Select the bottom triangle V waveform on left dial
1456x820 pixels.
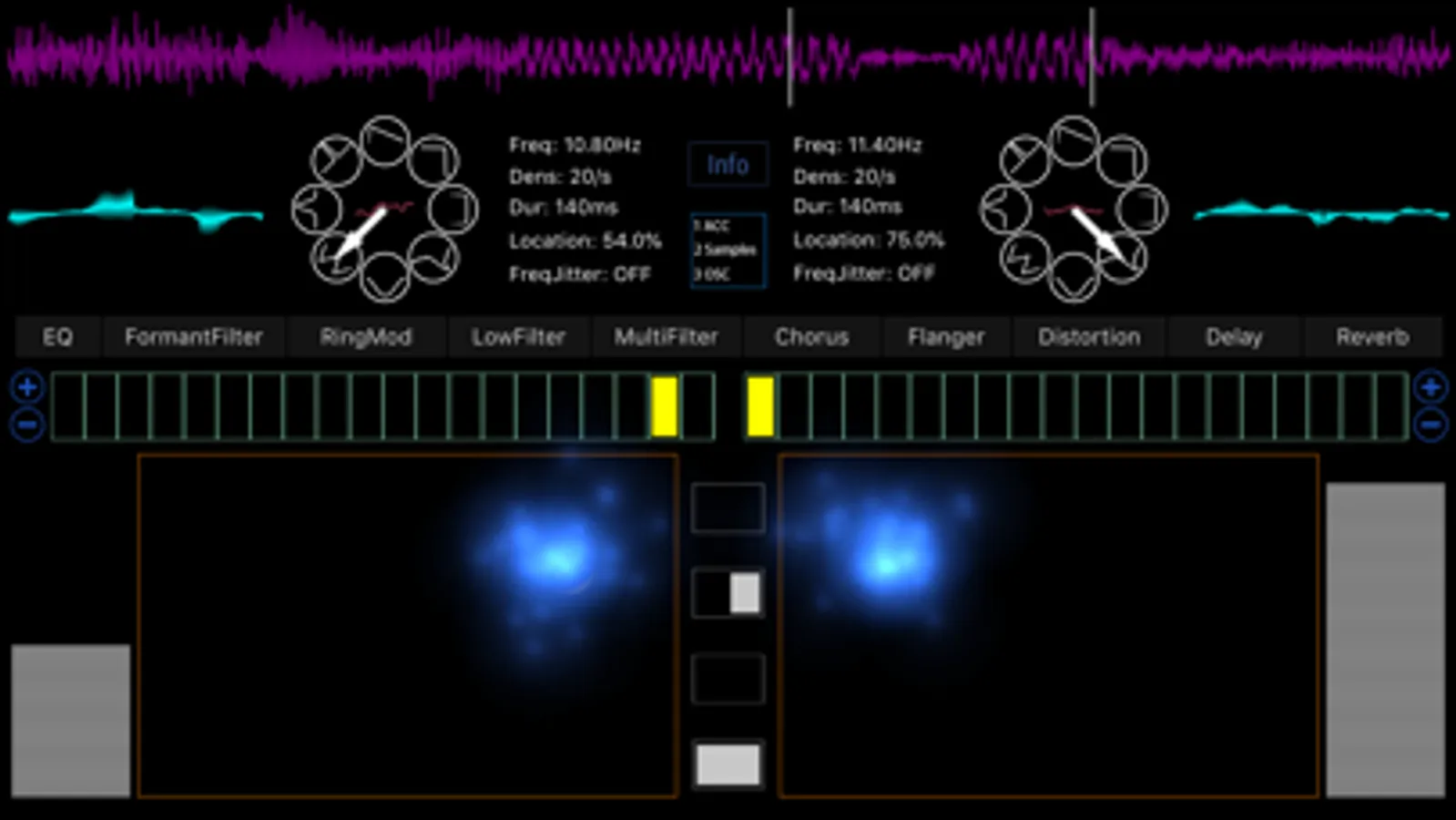[x=386, y=276]
